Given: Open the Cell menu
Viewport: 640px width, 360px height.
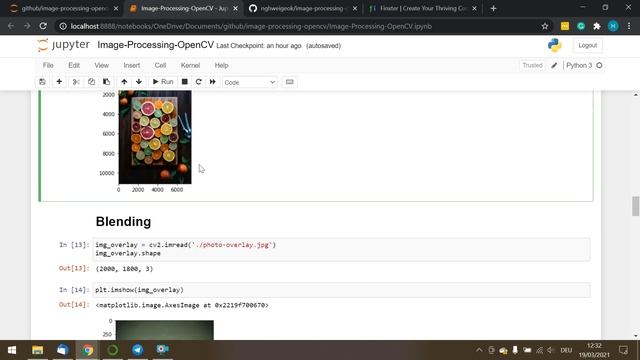Looking at the screenshot, I should [x=160, y=65].
